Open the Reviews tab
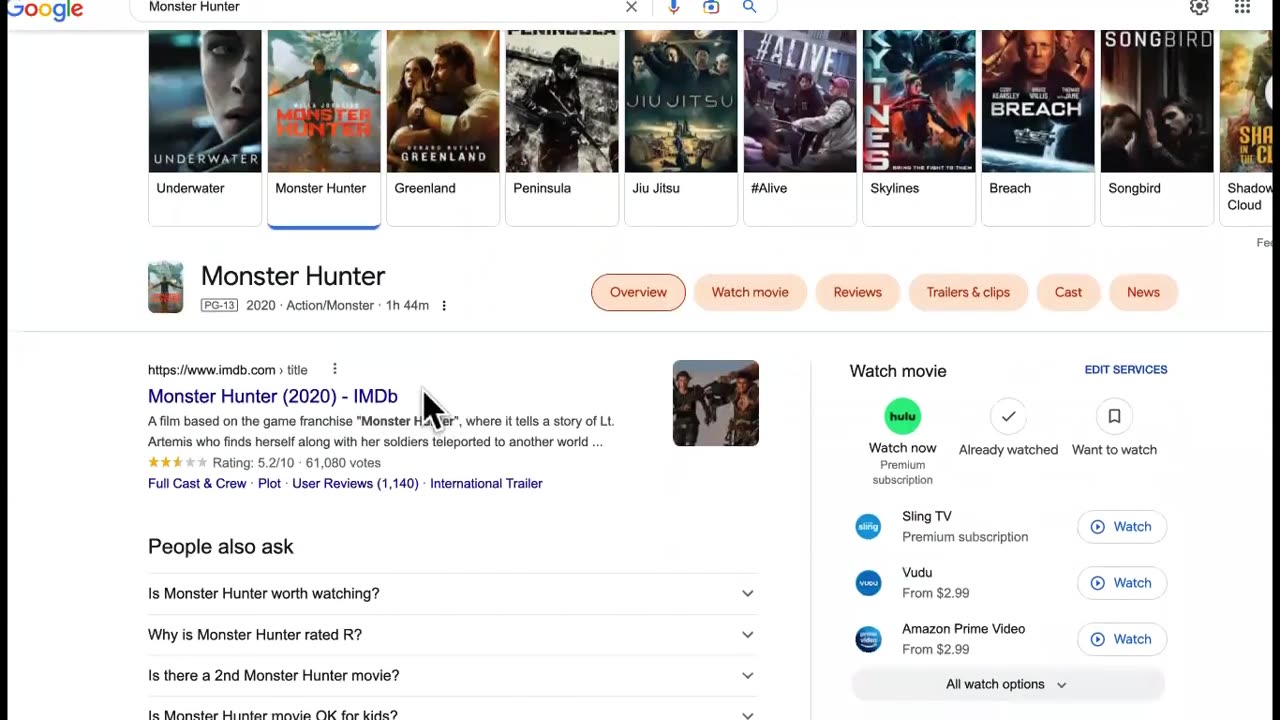 (858, 292)
